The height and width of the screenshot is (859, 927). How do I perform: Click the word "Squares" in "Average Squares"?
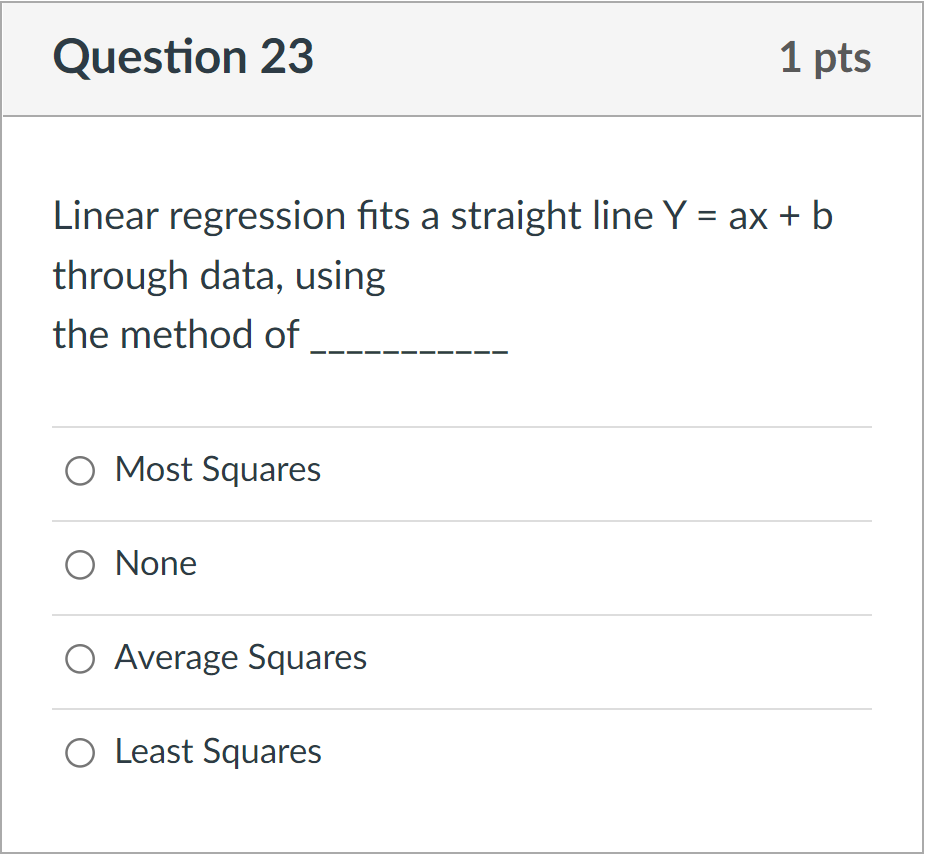point(307,658)
